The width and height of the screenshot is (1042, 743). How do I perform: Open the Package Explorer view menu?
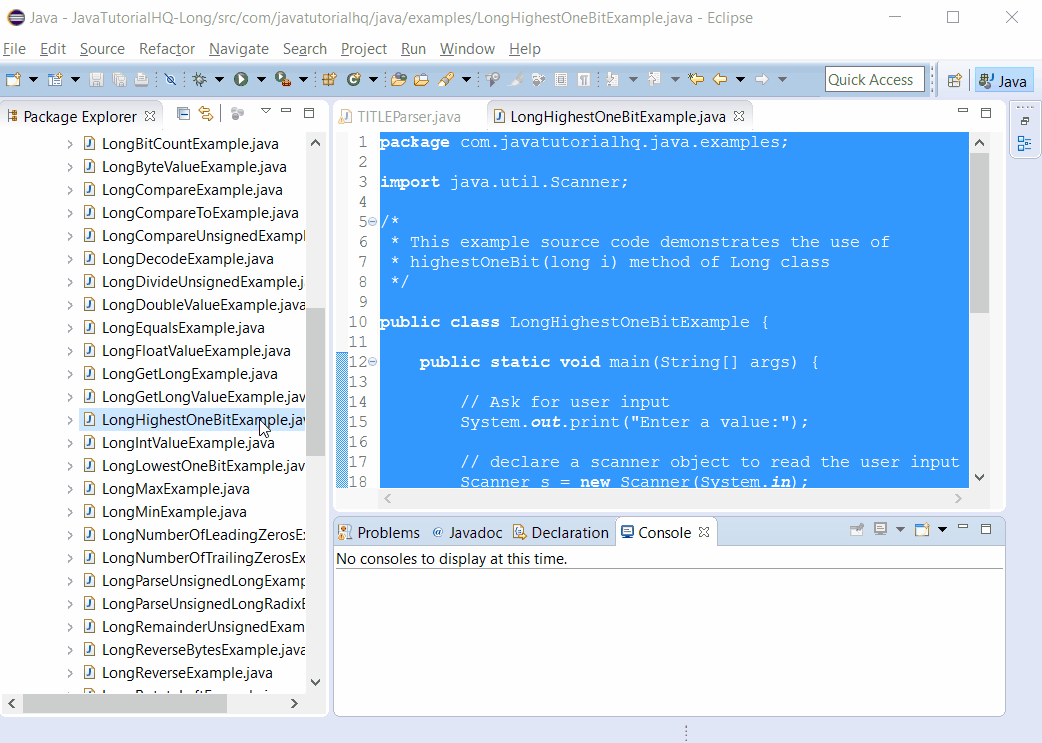pyautogui.click(x=264, y=112)
